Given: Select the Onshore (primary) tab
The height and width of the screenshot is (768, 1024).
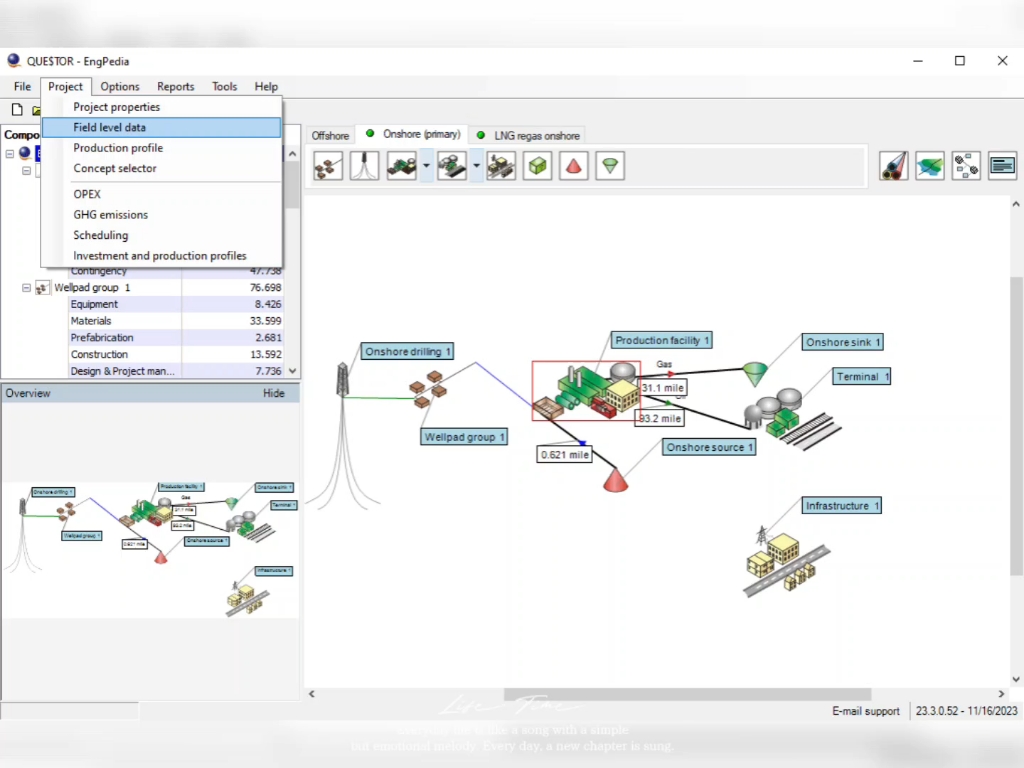Looking at the screenshot, I should click(x=413, y=134).
